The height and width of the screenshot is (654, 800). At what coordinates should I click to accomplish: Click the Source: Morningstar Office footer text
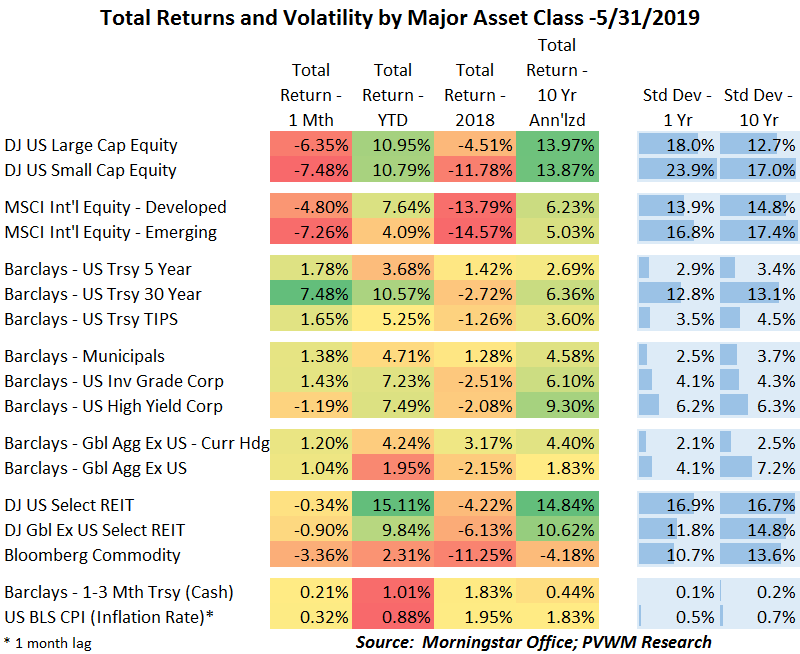pyautogui.click(x=534, y=641)
